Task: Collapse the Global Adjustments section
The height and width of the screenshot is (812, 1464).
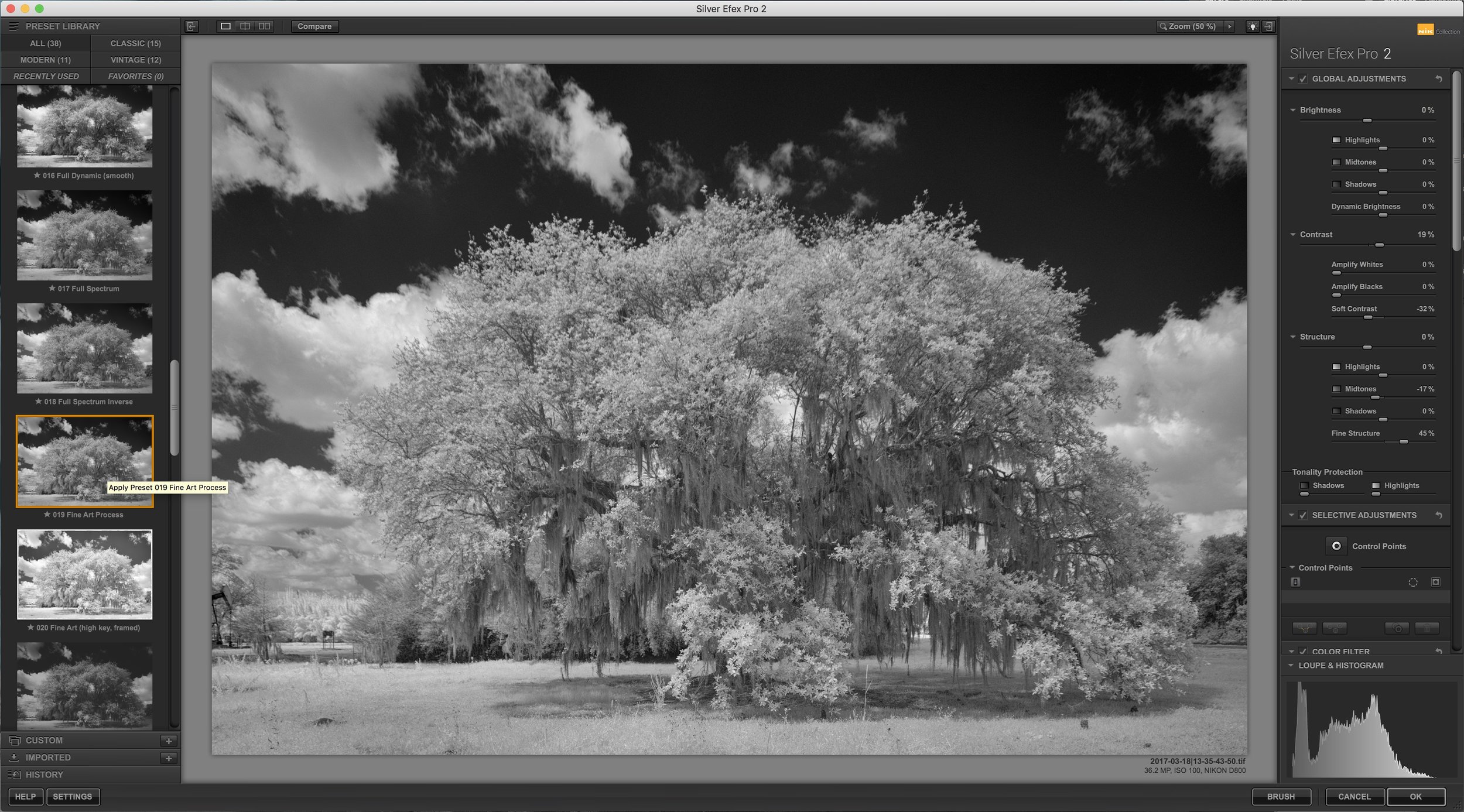Action: [1291, 78]
